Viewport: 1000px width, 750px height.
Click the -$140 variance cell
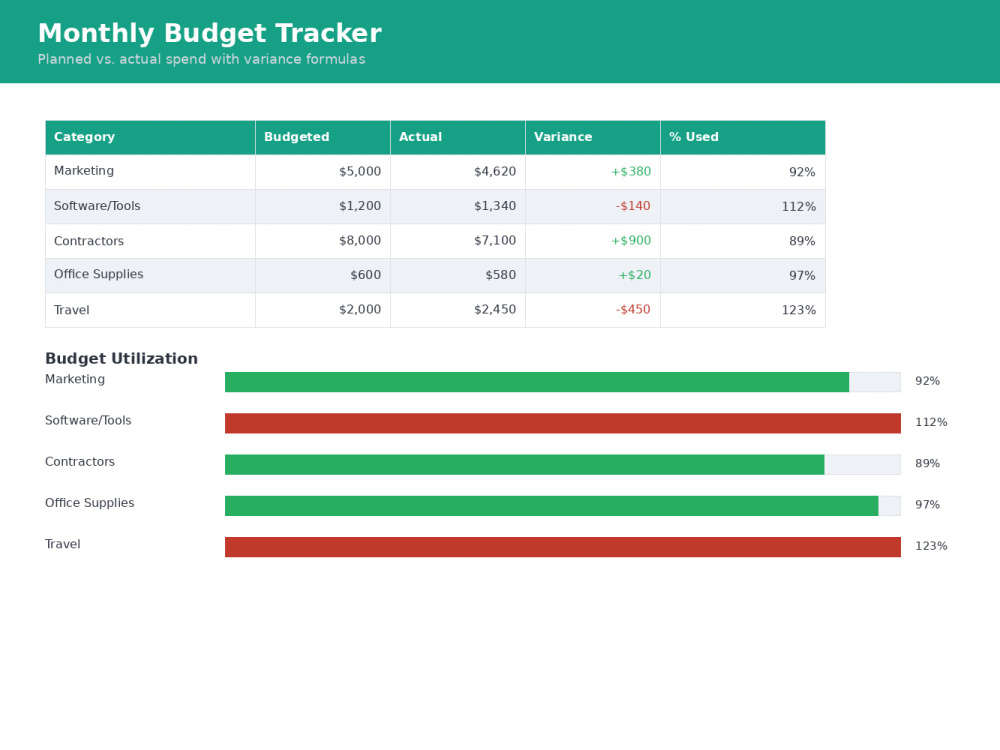pyautogui.click(x=593, y=207)
